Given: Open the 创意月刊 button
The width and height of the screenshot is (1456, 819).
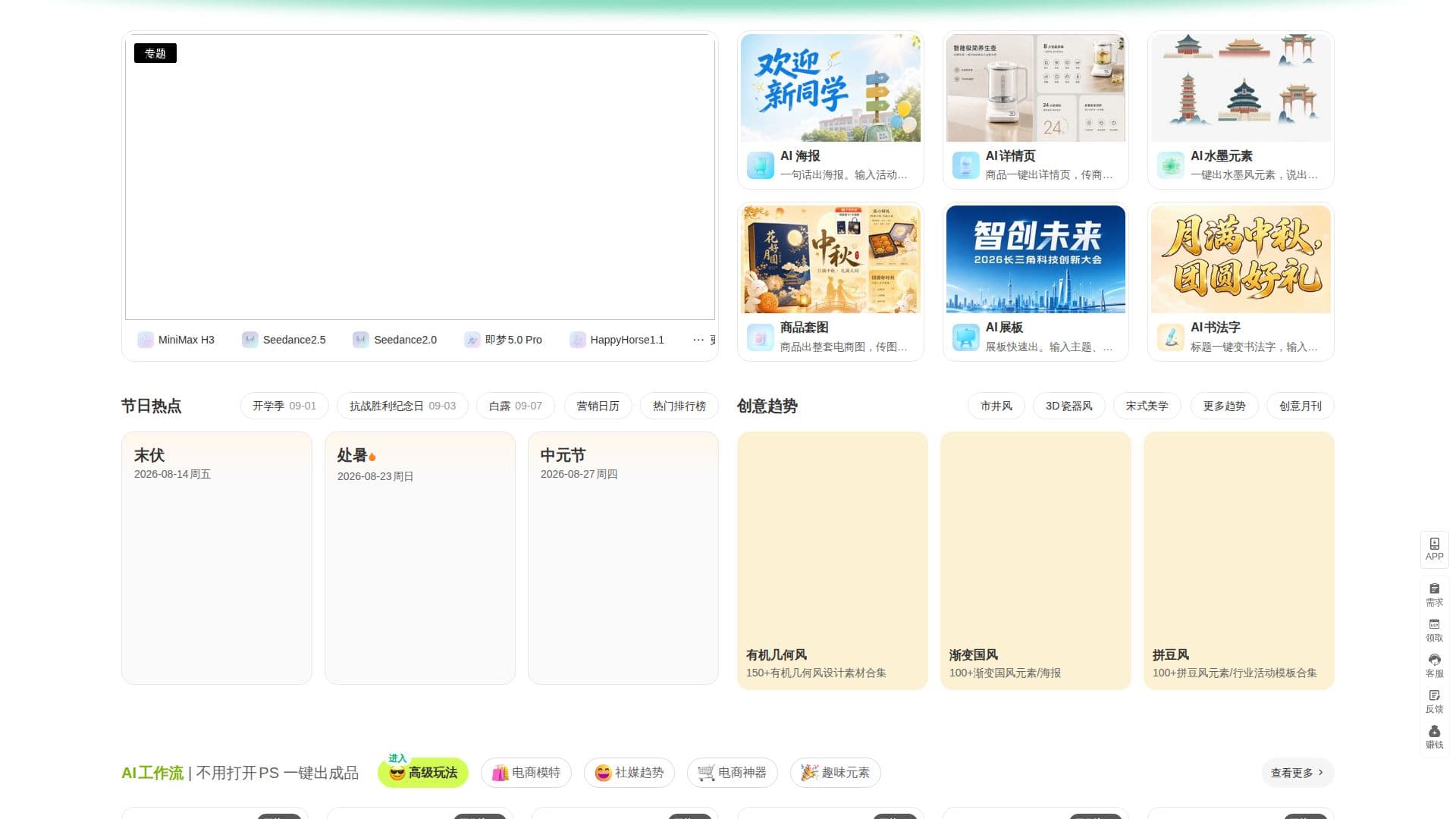Looking at the screenshot, I should 1300,406.
